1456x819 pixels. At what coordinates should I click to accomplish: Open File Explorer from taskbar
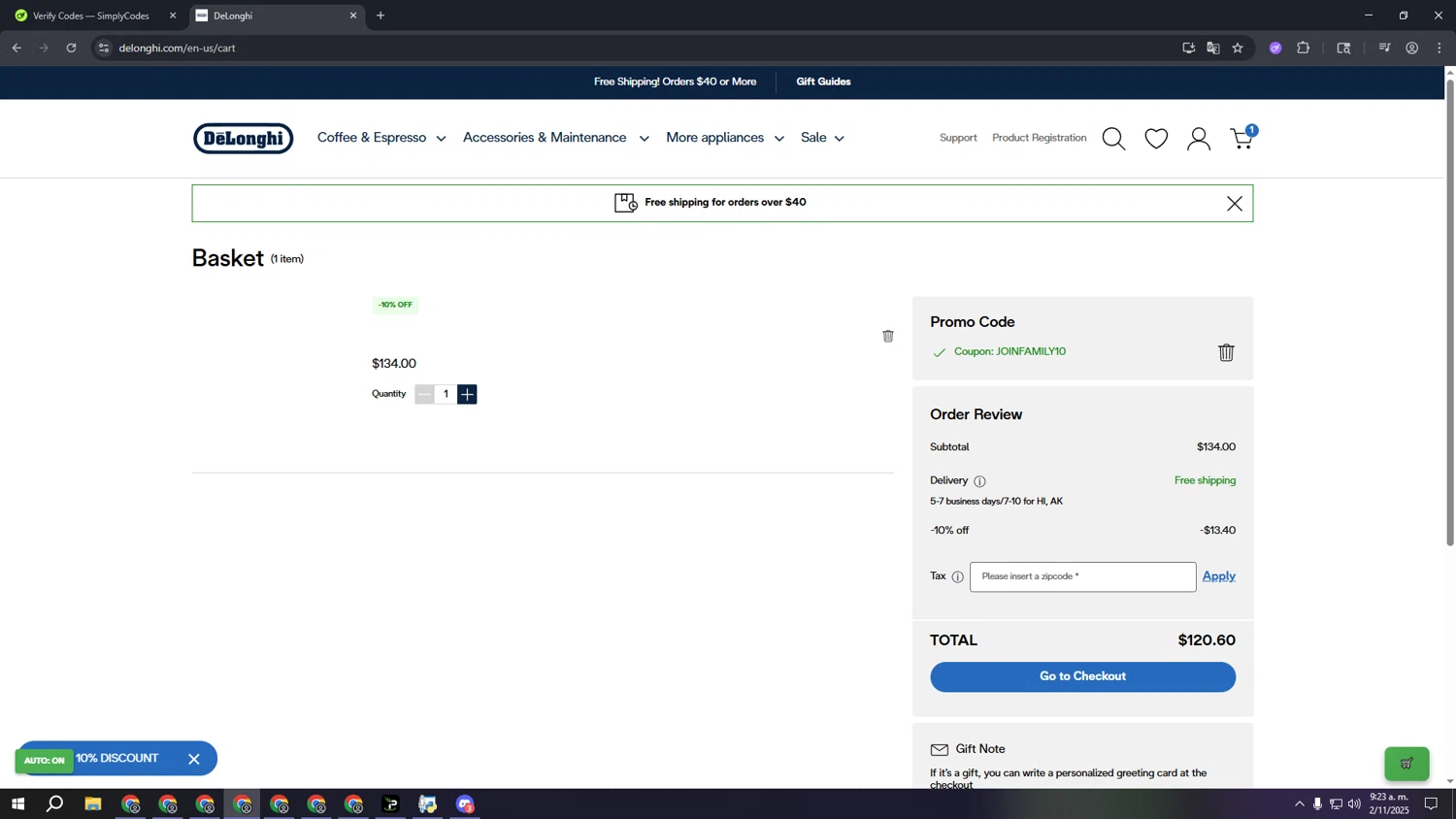tap(93, 803)
